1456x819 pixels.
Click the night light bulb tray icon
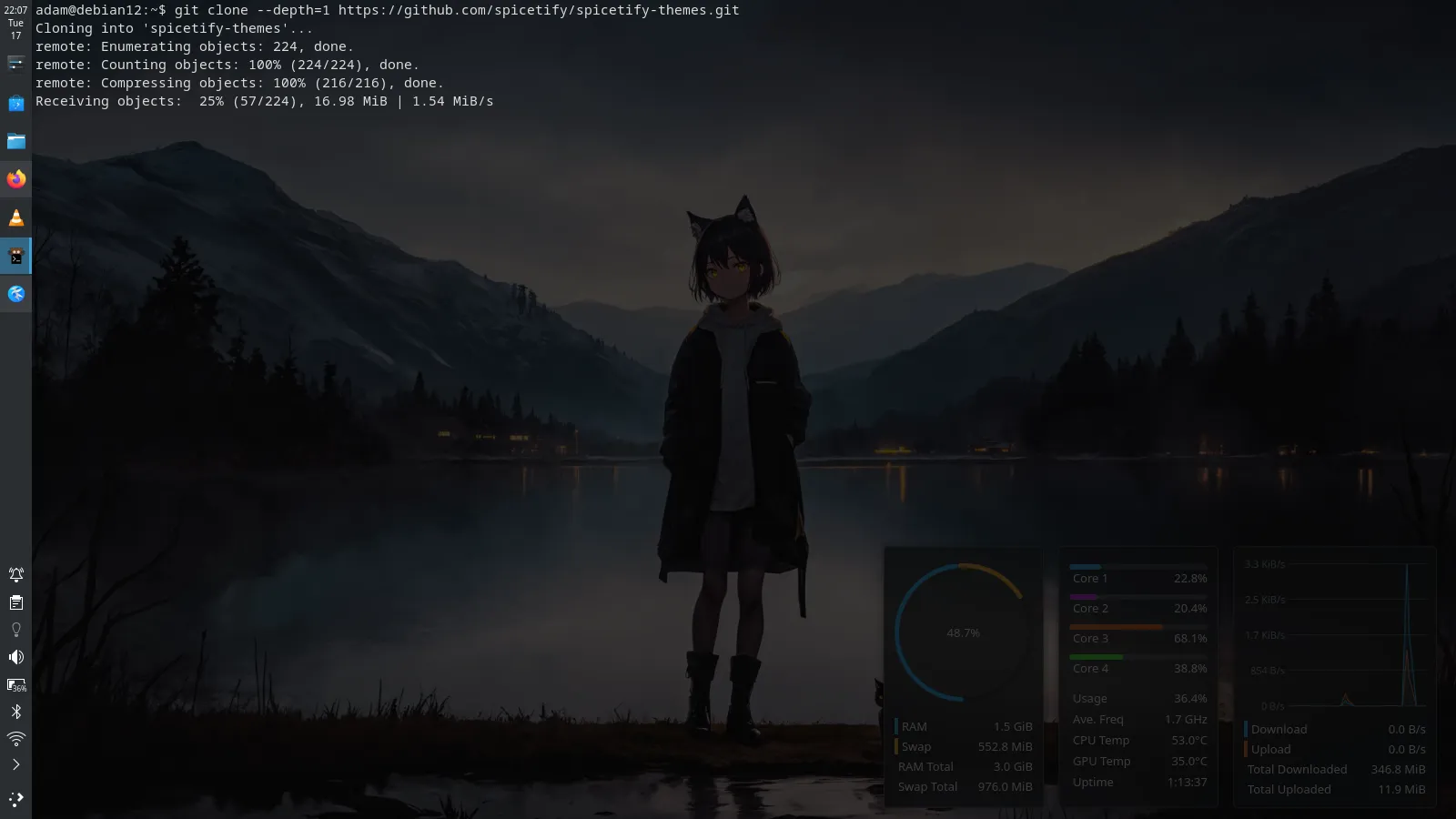pyautogui.click(x=15, y=630)
